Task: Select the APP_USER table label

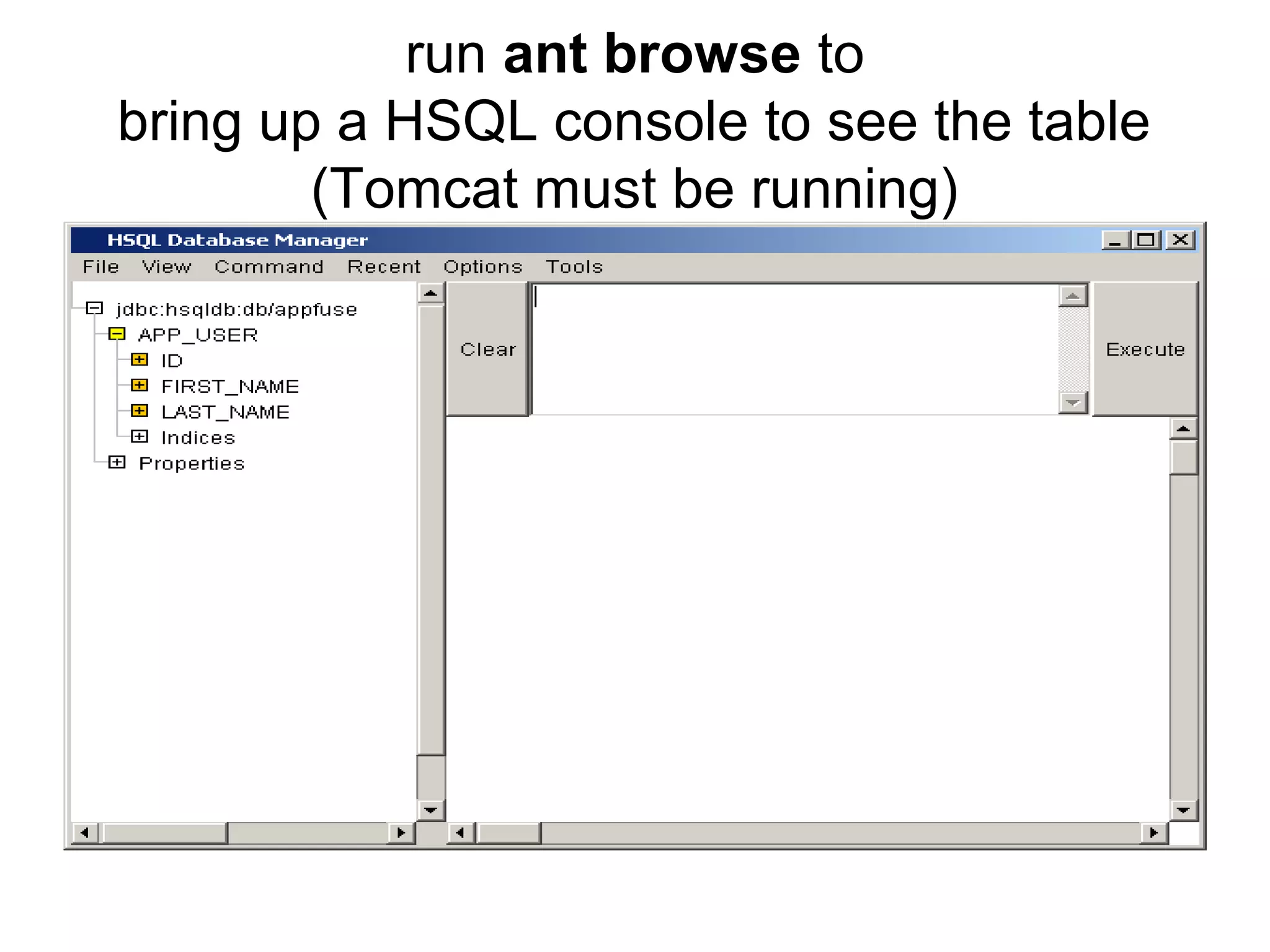Action: [x=197, y=335]
